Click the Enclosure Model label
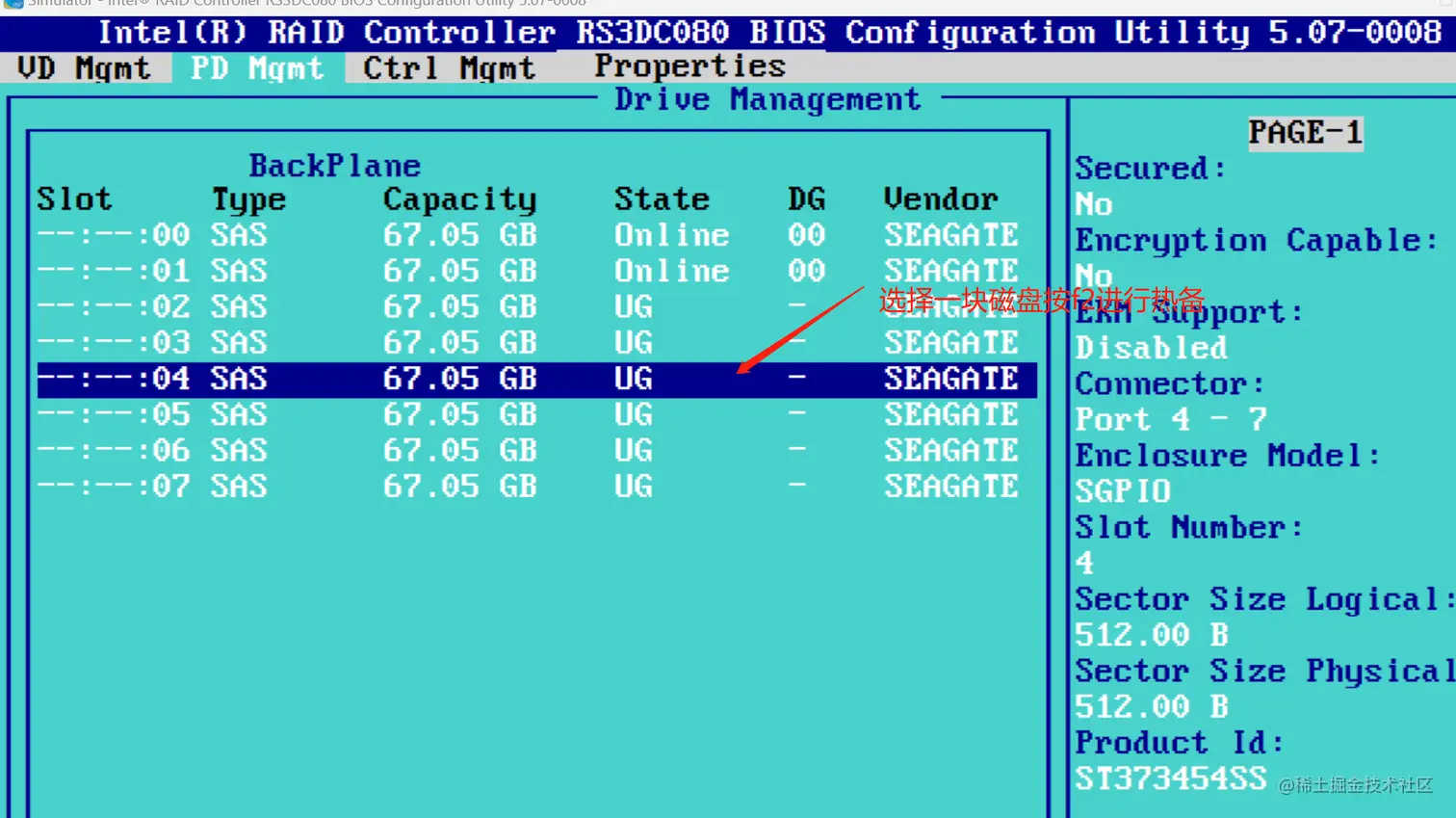The height and width of the screenshot is (818, 1456). coord(1228,456)
